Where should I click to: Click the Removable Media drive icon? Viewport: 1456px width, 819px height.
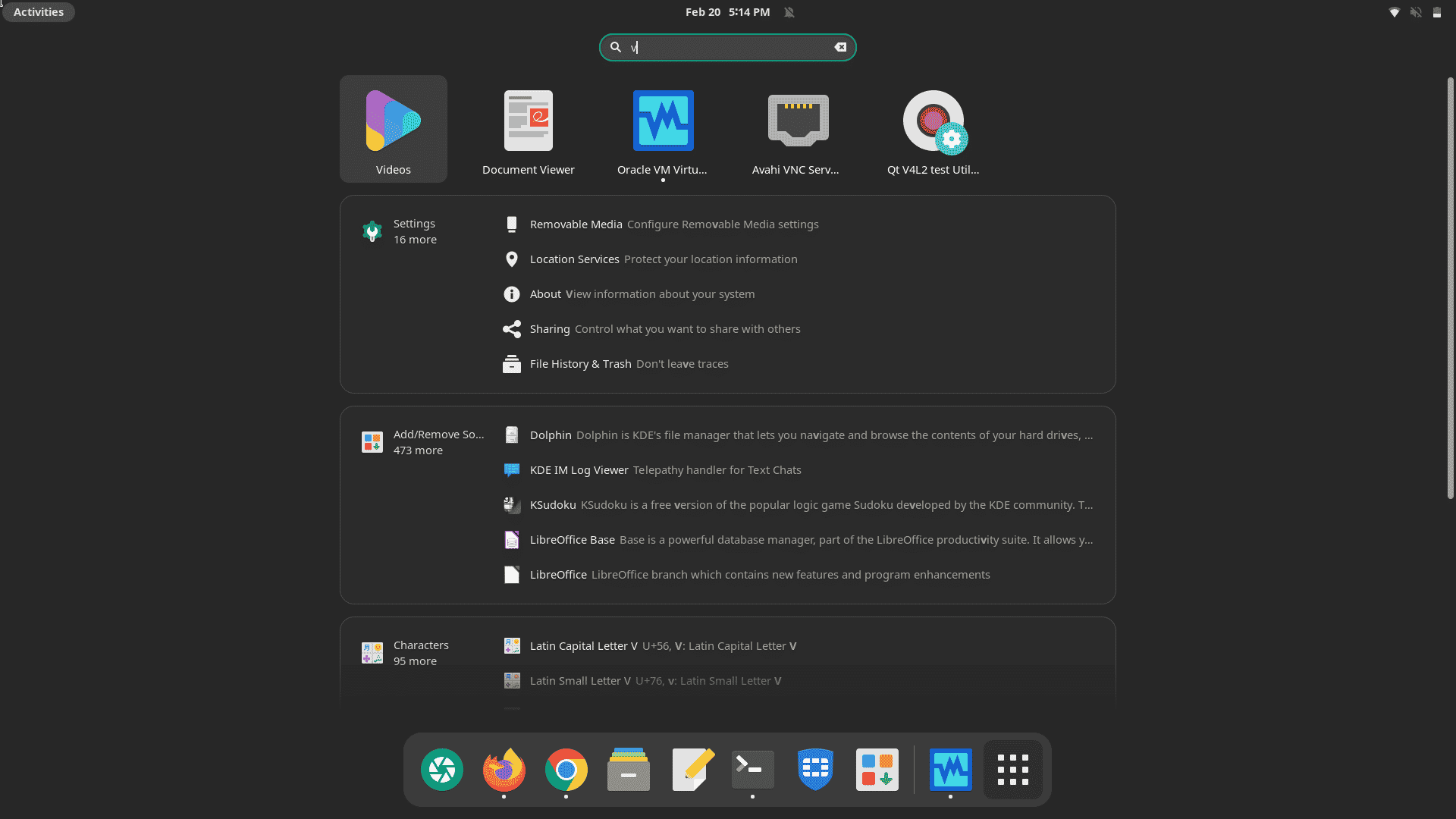[x=512, y=224]
